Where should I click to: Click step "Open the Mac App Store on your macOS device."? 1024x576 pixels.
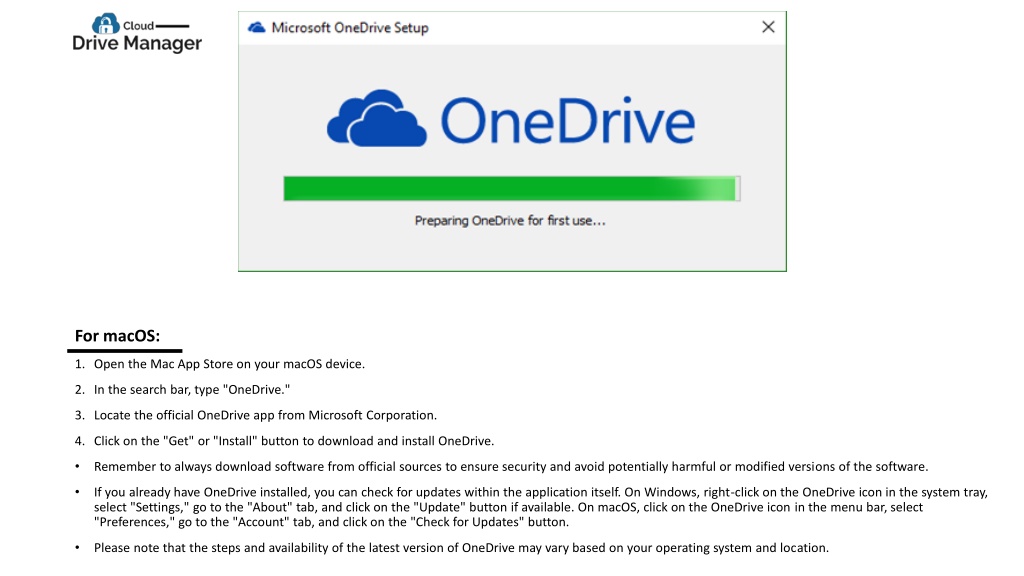[x=229, y=364]
